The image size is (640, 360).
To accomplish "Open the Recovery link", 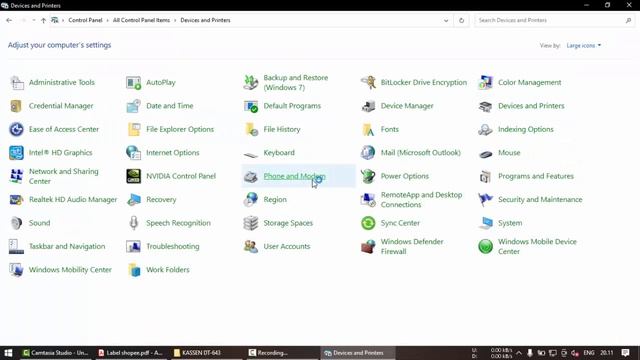I will (x=161, y=200).
